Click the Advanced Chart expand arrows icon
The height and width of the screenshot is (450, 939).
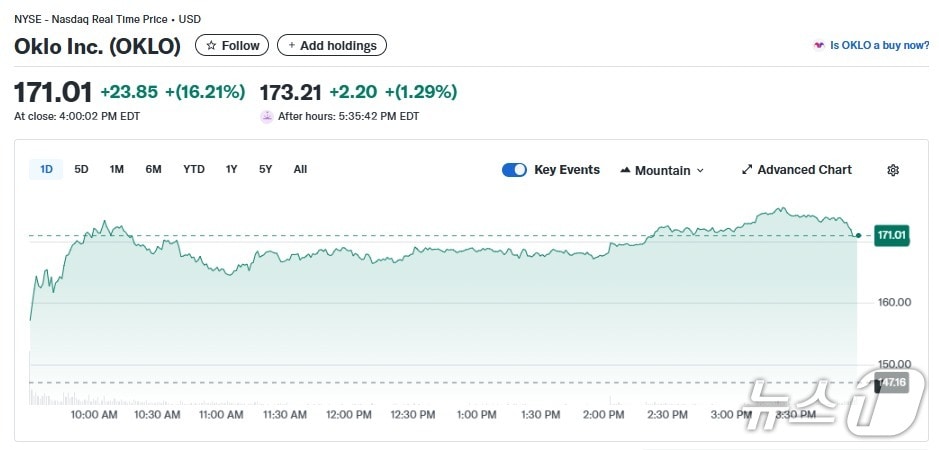[x=746, y=170]
